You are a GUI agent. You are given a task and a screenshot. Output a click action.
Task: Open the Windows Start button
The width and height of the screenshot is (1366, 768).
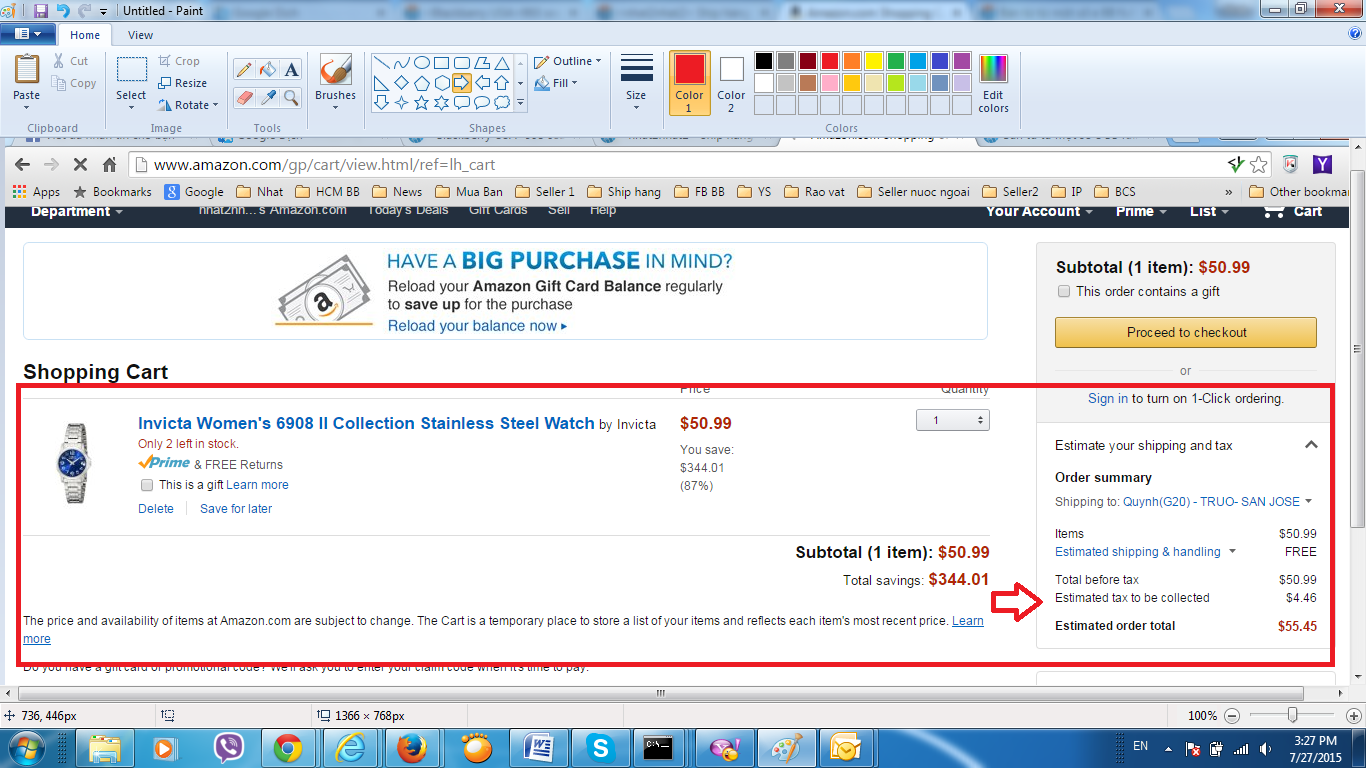[26, 747]
